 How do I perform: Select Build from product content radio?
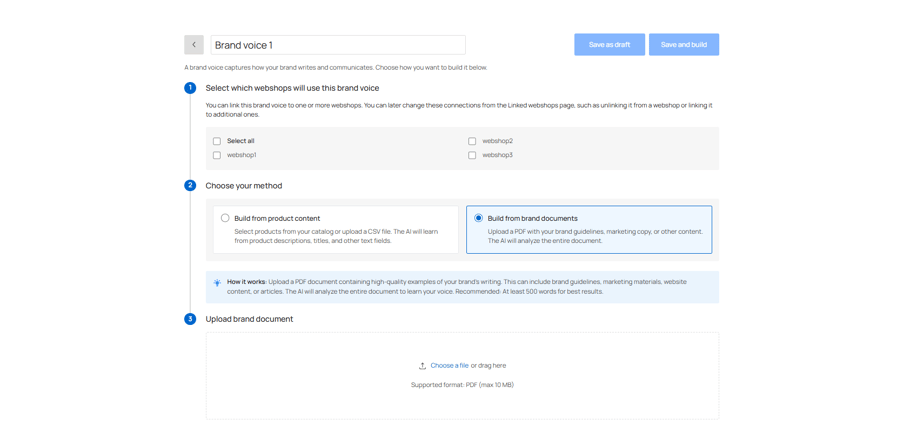point(225,218)
